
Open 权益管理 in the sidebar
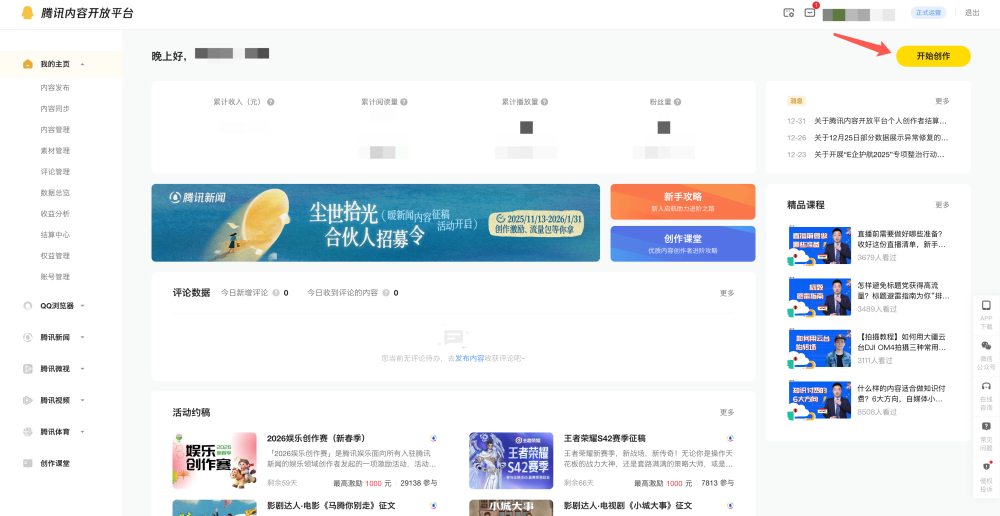point(55,256)
